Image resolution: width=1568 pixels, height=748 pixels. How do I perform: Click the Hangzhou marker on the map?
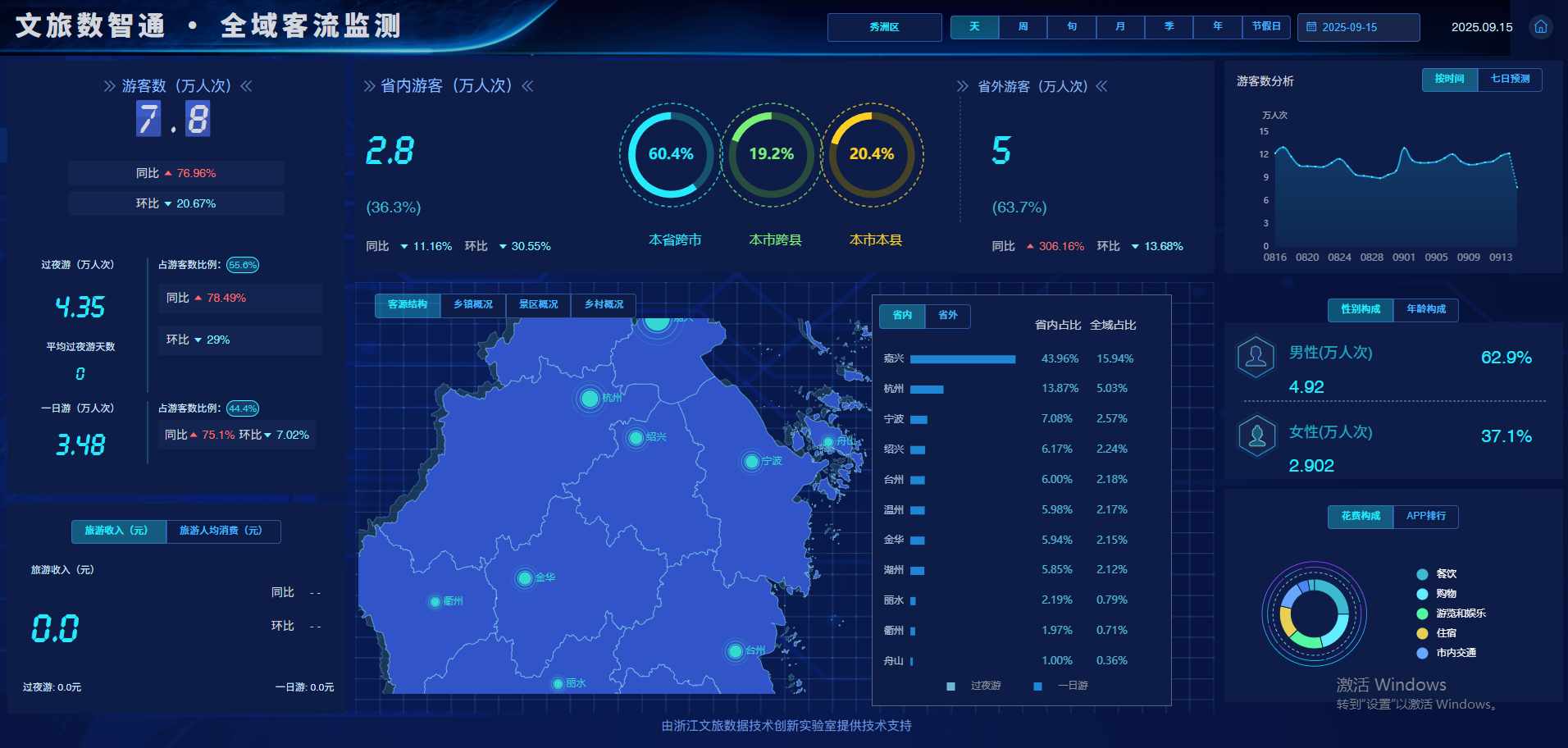[x=589, y=399]
